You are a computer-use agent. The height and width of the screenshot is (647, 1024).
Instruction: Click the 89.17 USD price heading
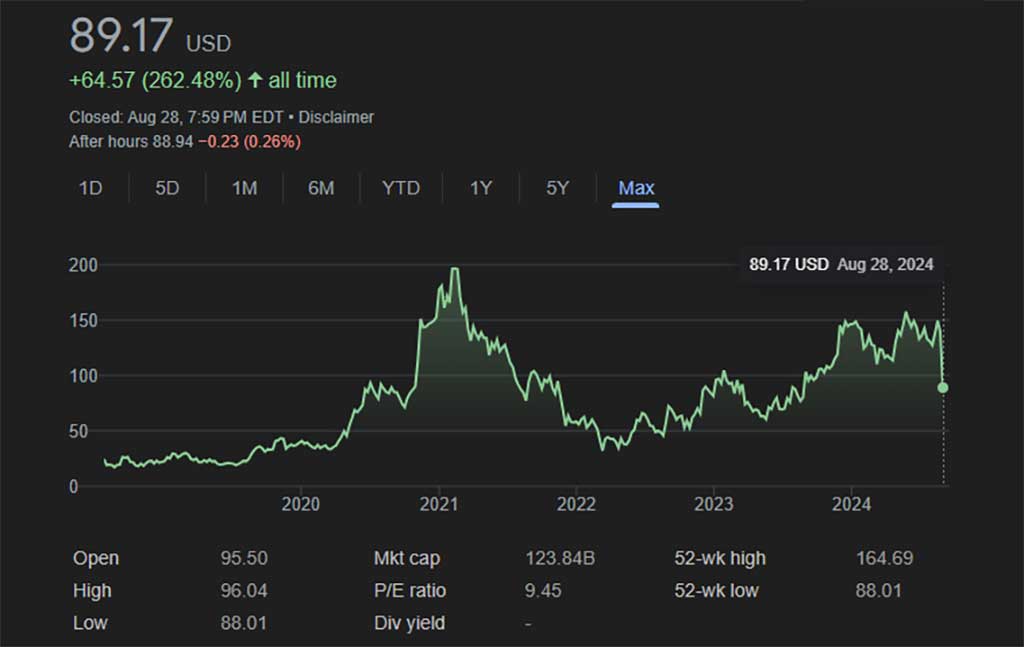coord(150,36)
